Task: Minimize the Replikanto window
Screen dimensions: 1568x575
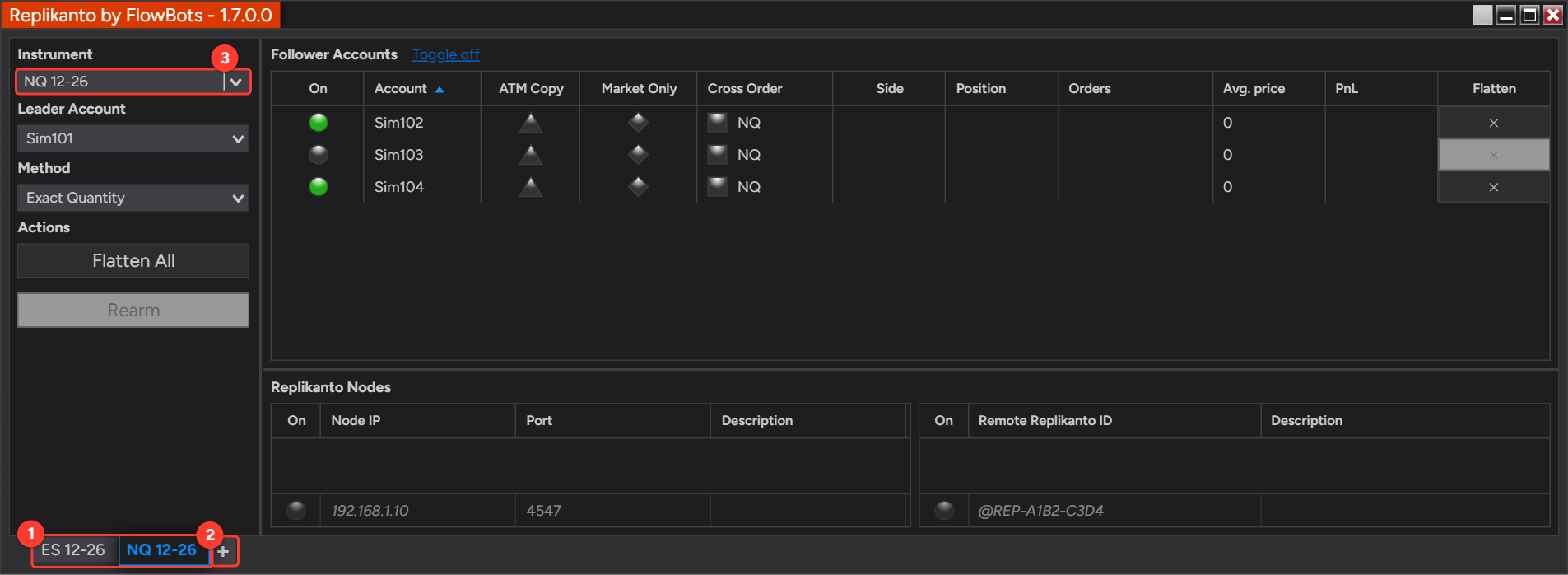Action: [1506, 15]
